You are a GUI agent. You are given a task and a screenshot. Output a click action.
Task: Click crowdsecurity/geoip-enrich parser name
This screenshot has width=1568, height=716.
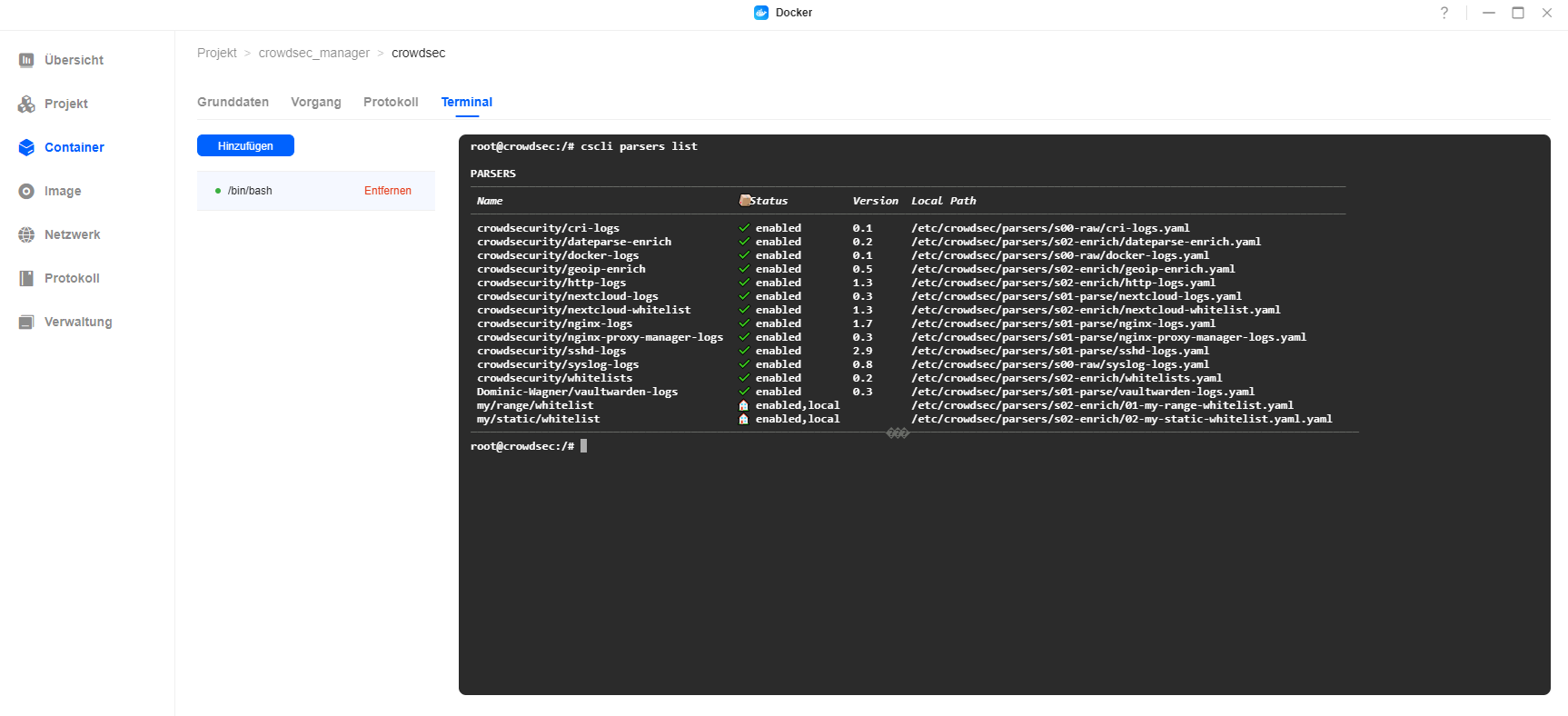click(x=561, y=269)
